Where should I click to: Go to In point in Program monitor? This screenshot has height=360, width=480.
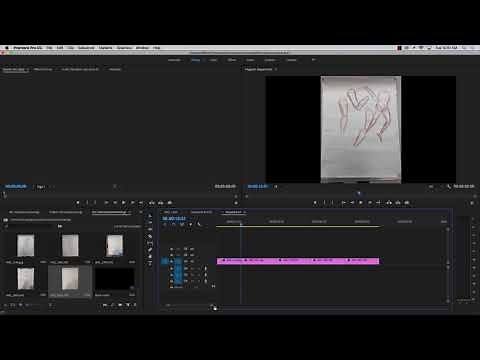(x=343, y=203)
